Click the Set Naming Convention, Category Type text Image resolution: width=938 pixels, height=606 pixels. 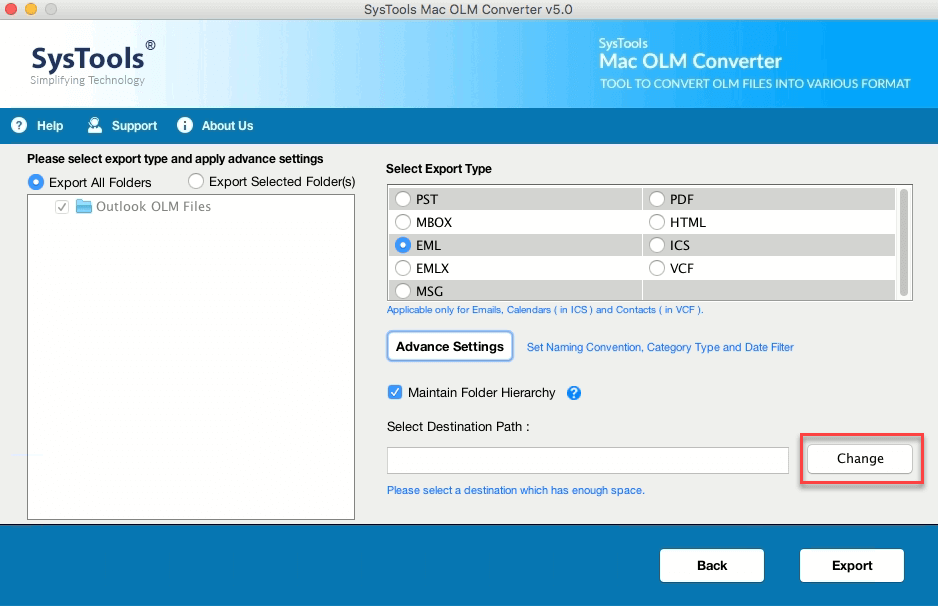pyautogui.click(x=660, y=347)
